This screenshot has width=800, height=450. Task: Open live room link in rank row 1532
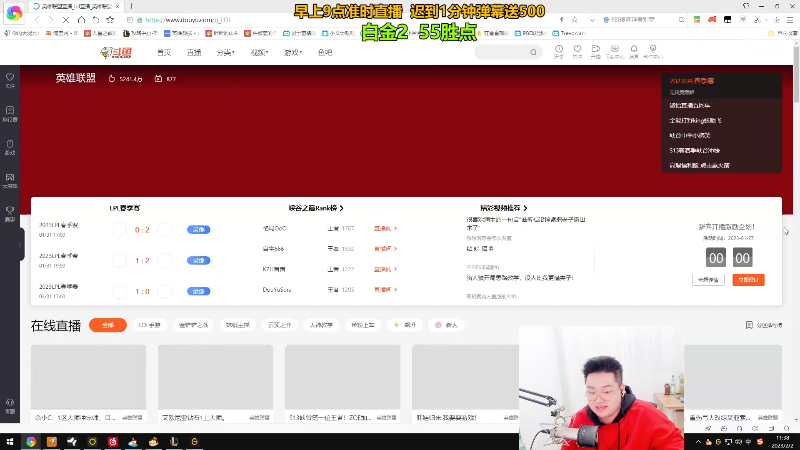pyautogui.click(x=385, y=249)
